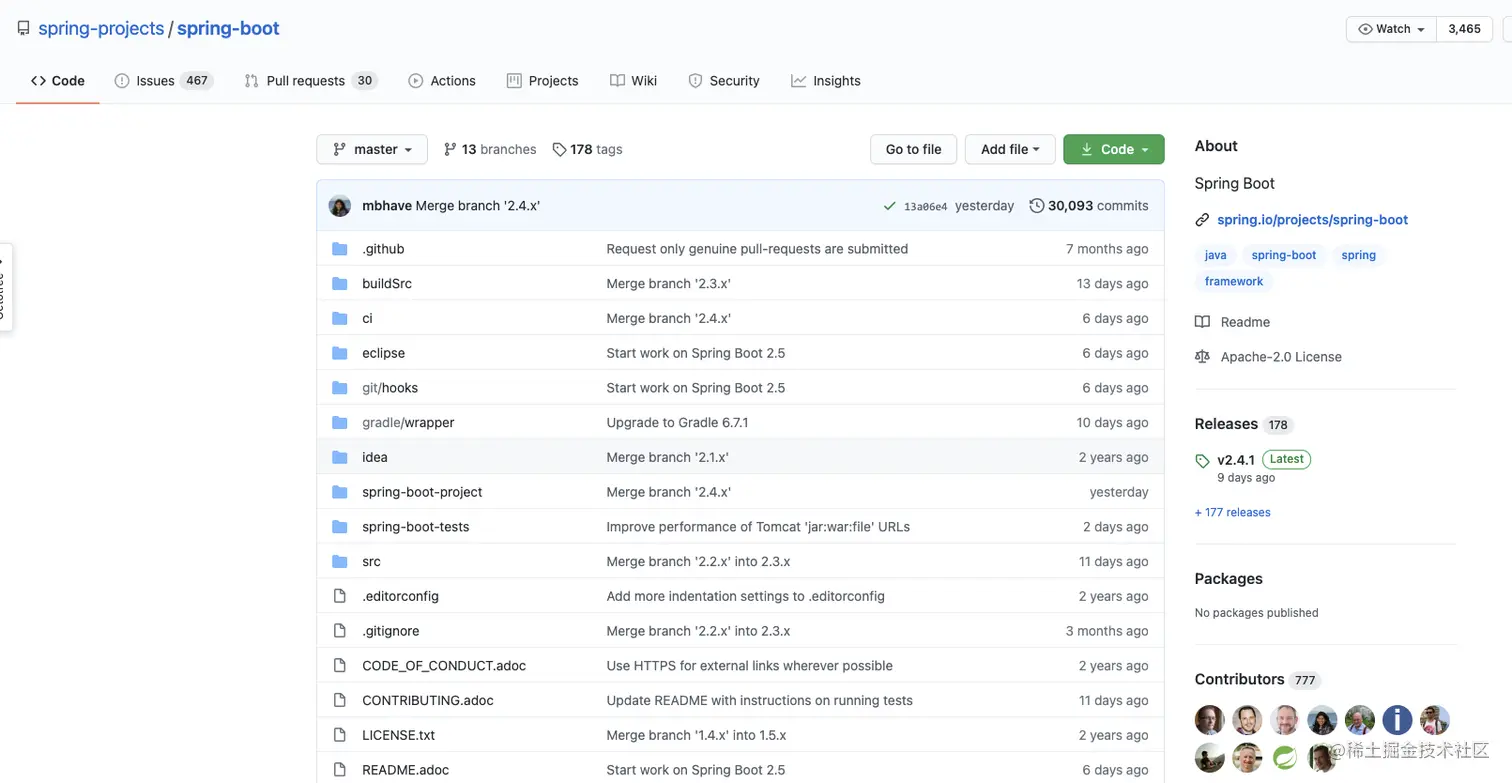The width and height of the screenshot is (1512, 783).
Task: Click the Go to file button
Action: pos(914,149)
